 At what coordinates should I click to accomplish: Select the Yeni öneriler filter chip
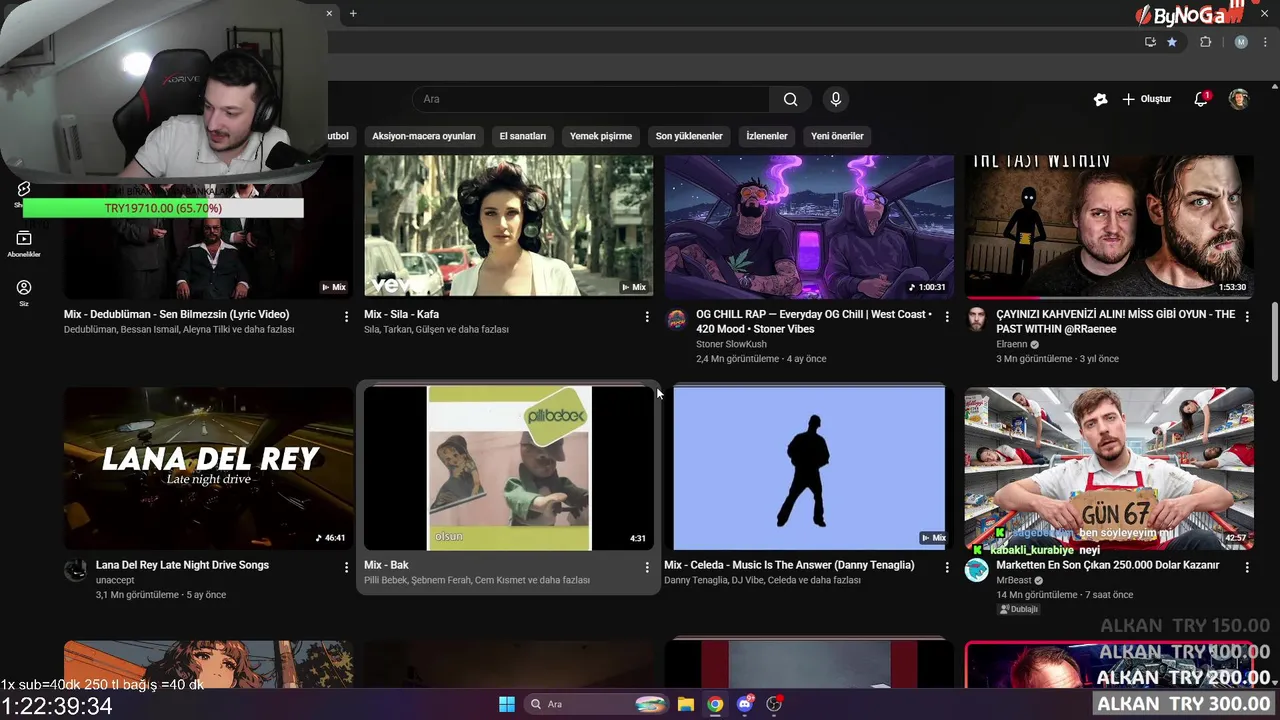tap(837, 136)
